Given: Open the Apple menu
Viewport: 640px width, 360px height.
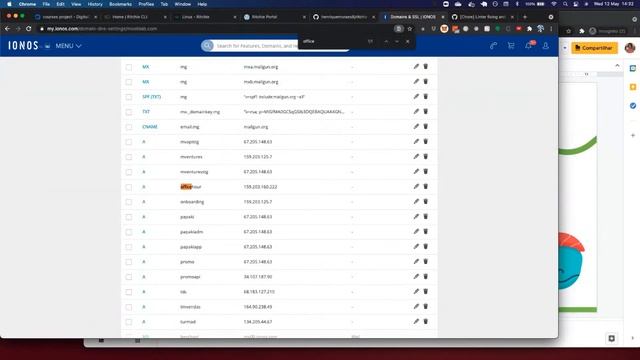Looking at the screenshot, I should [9, 4].
